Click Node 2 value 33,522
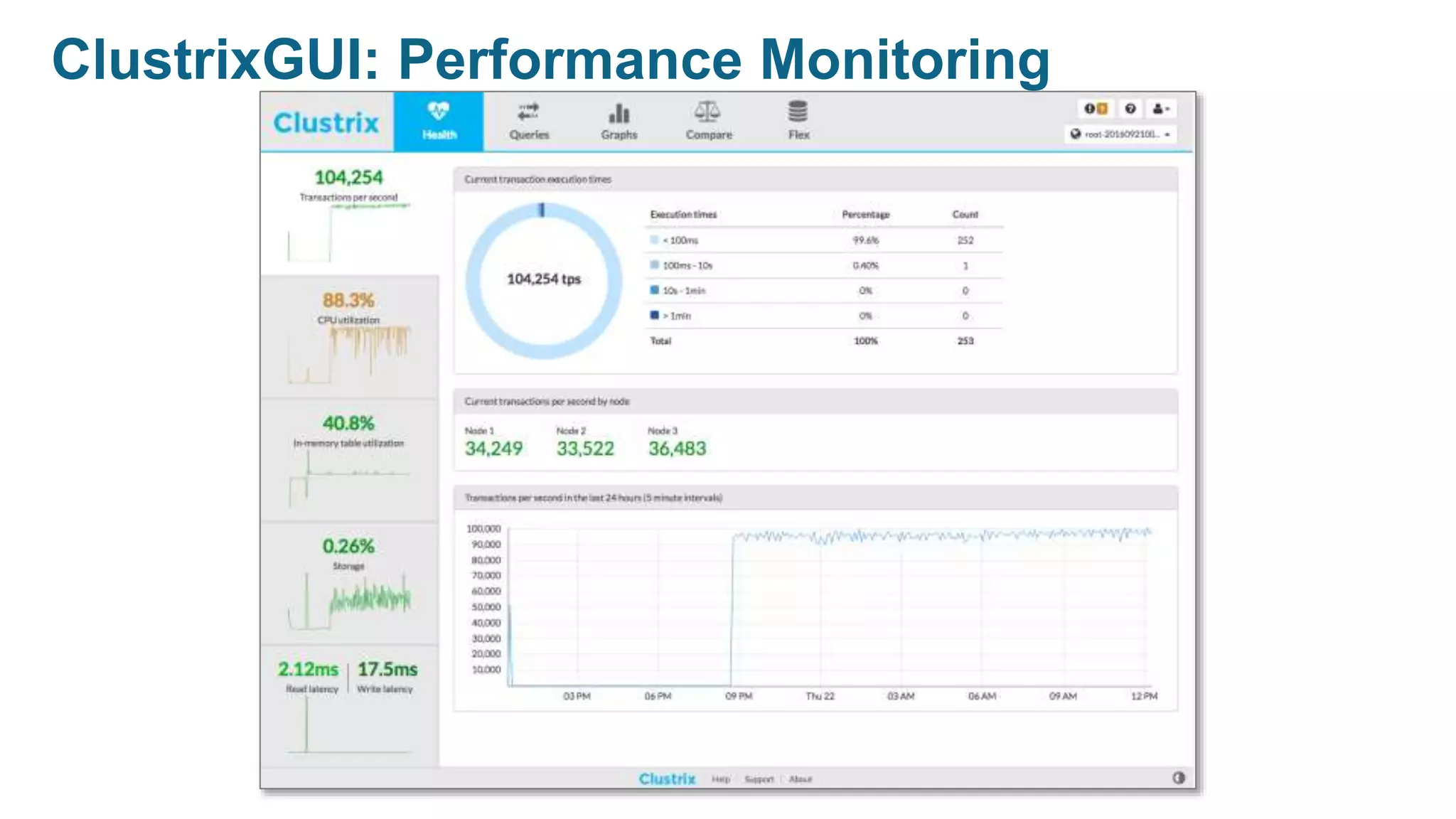The width and height of the screenshot is (1456, 819). (585, 449)
